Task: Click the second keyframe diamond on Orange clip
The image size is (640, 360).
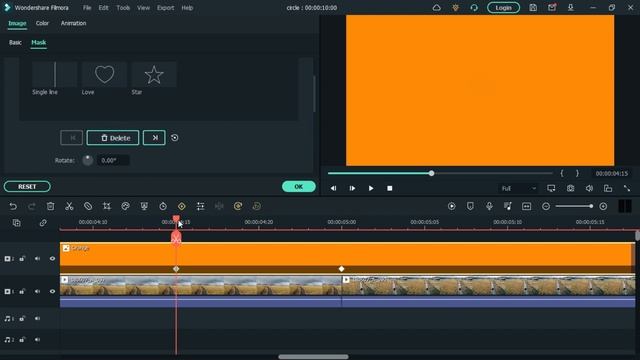Action: [342, 269]
